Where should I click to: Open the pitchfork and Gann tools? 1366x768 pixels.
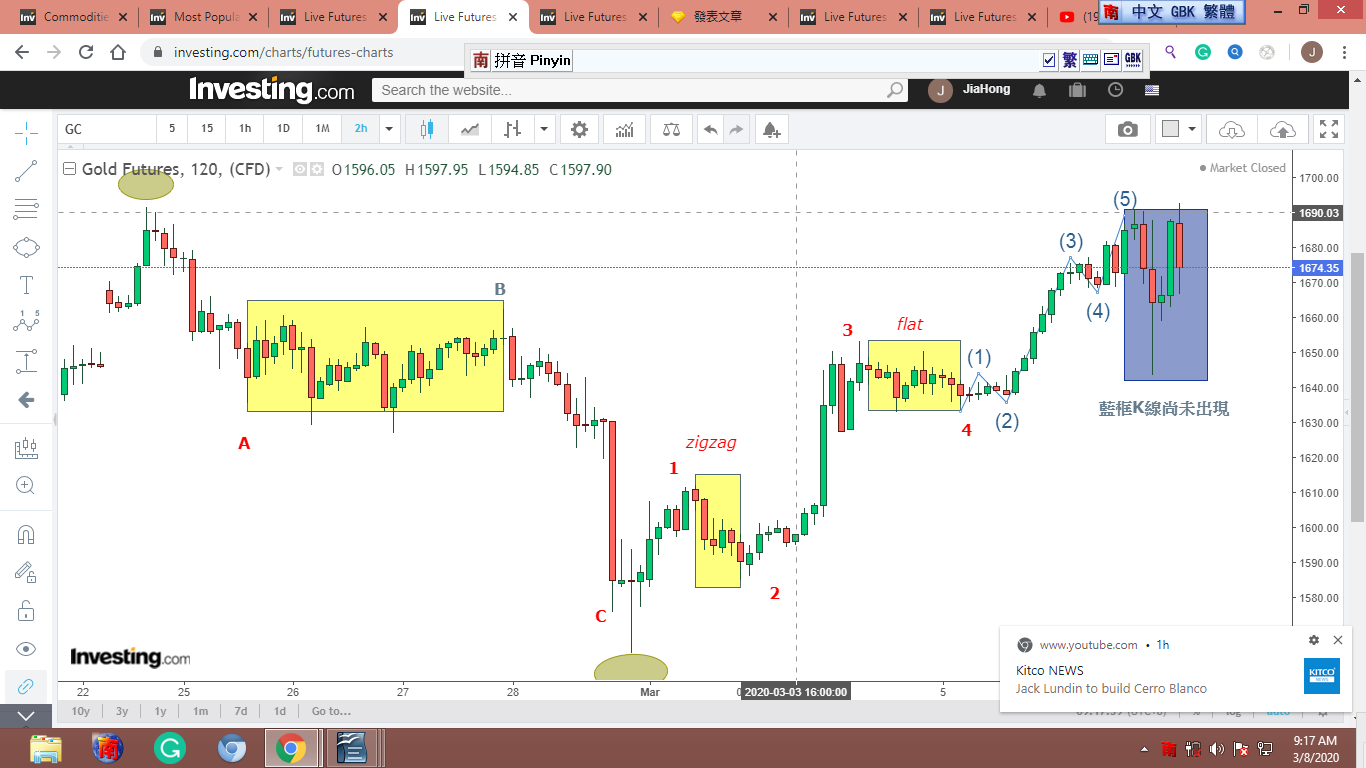[x=26, y=210]
